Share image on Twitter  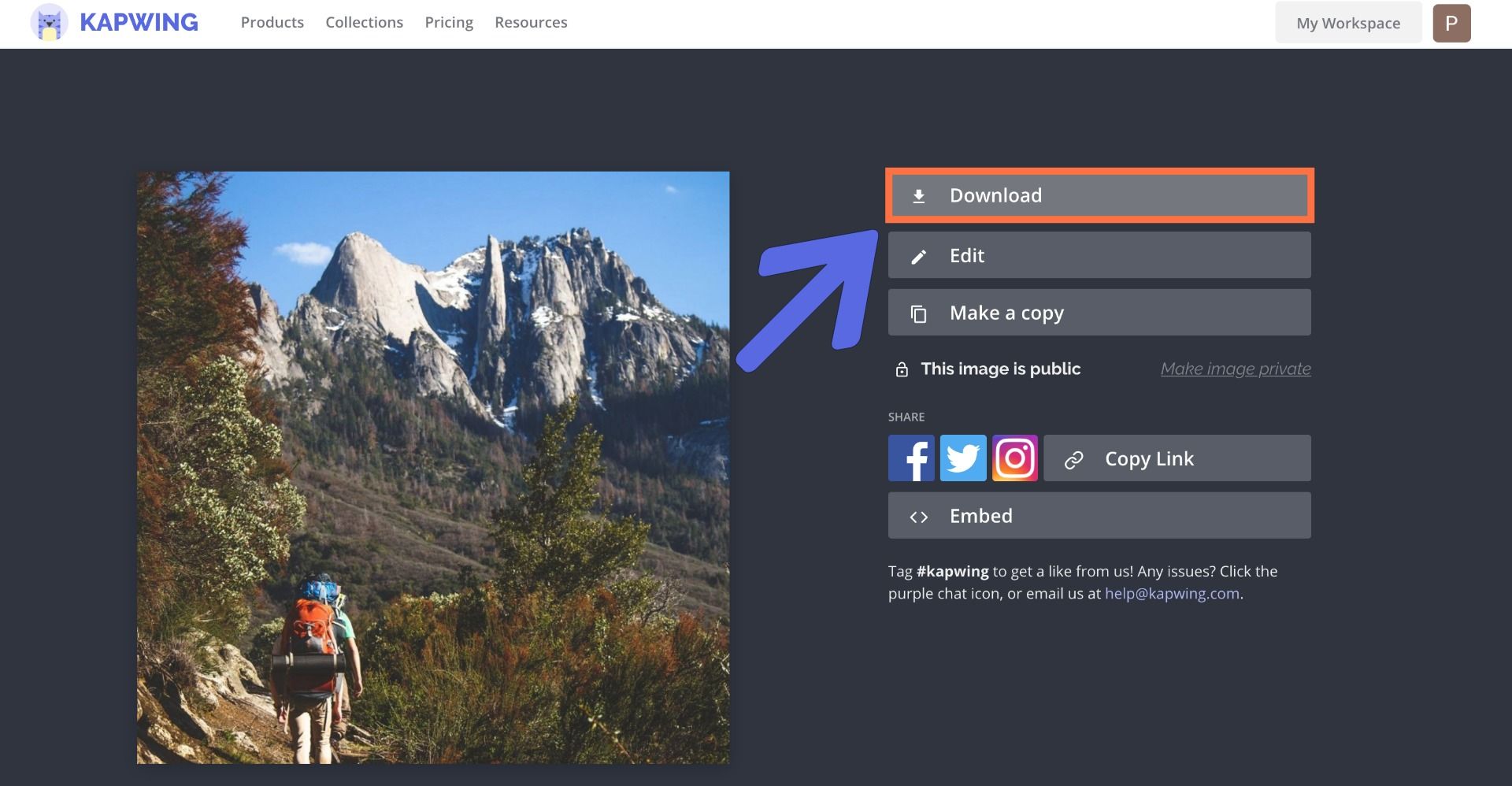(x=963, y=458)
